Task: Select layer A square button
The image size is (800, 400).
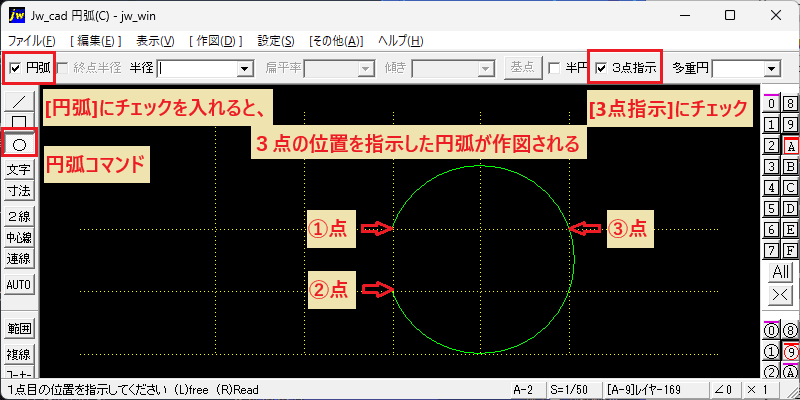Action: tap(790, 145)
